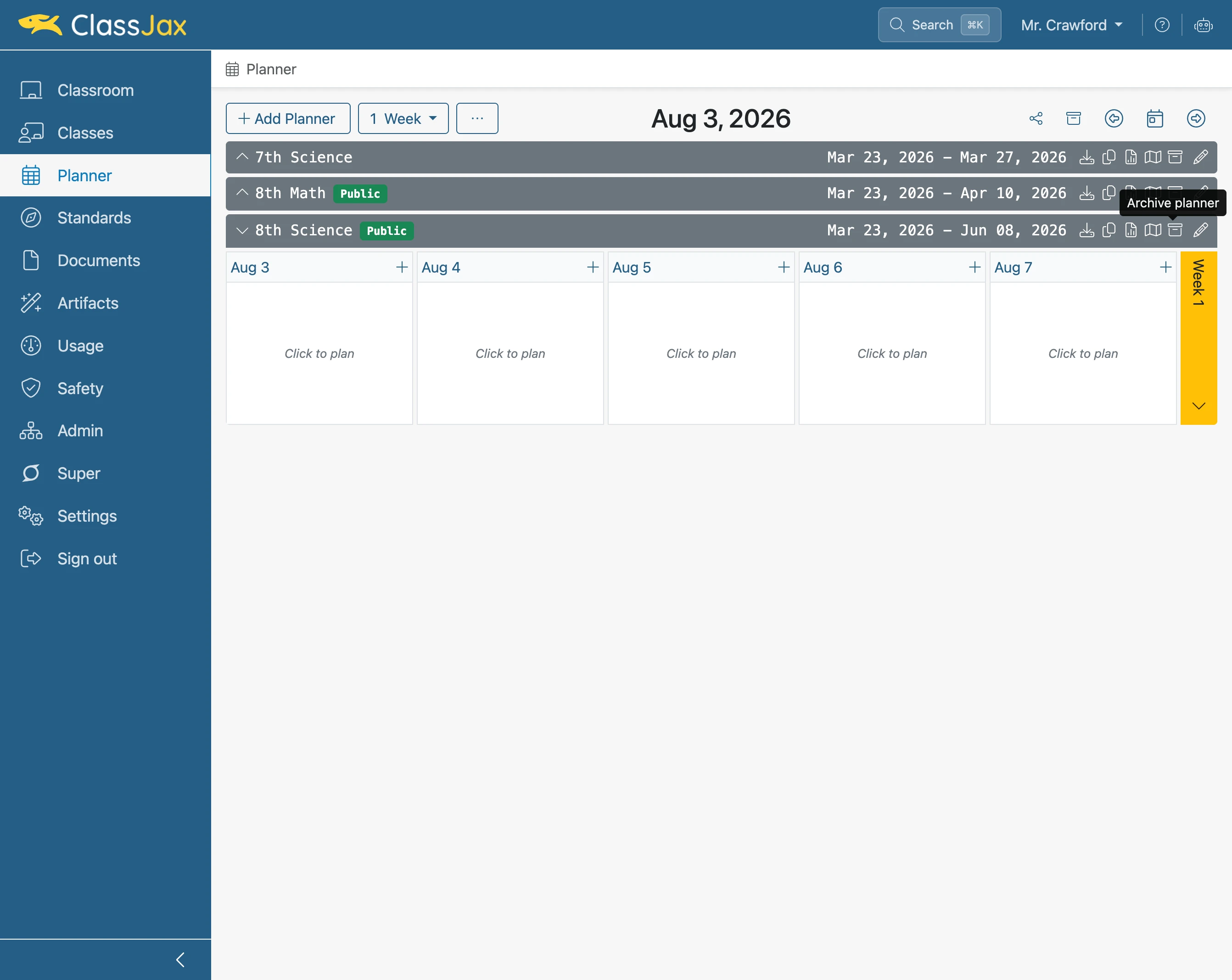
Task: Open report document icon for 7th Science
Action: pos(1131,157)
